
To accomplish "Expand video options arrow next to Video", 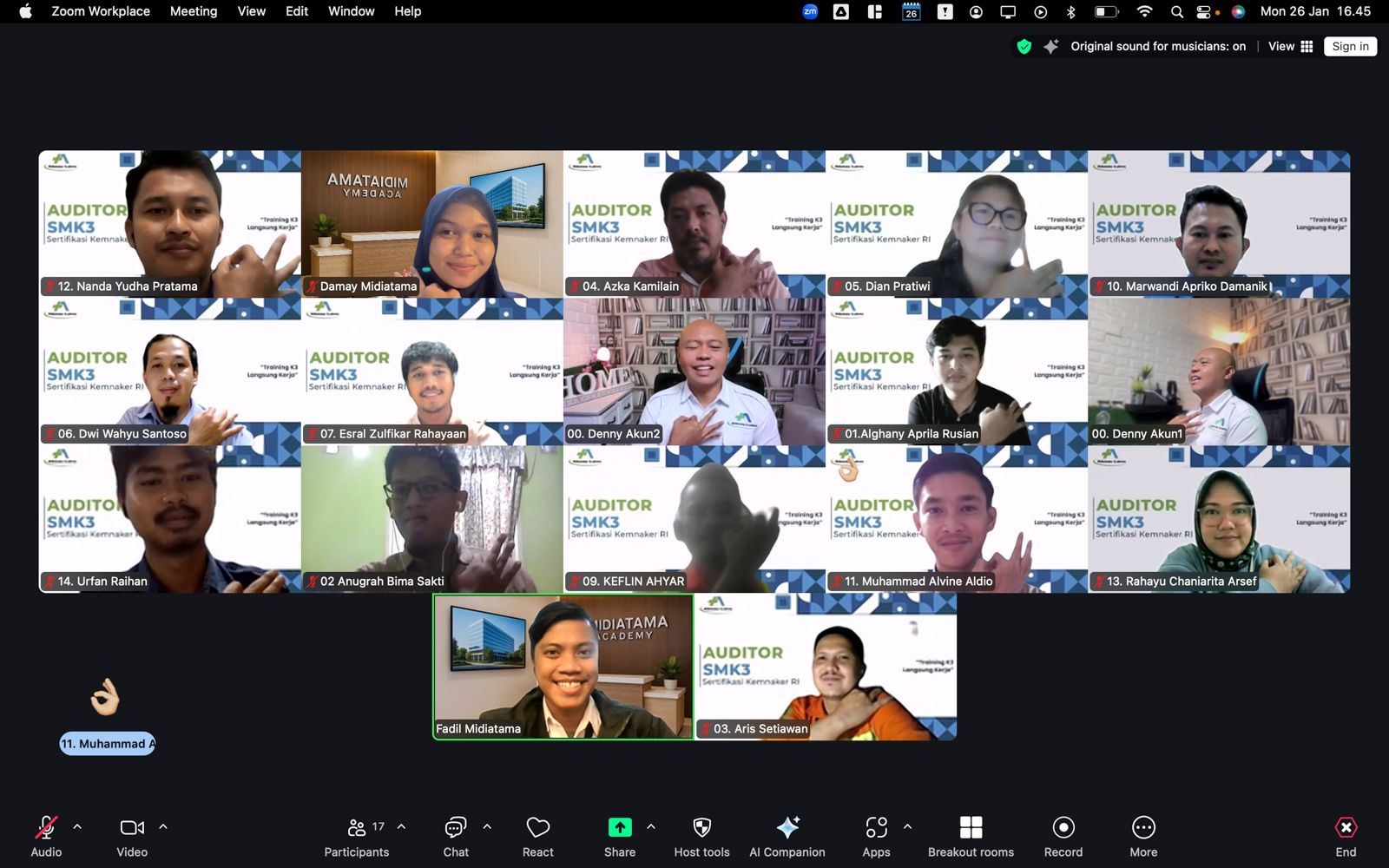I will [163, 827].
